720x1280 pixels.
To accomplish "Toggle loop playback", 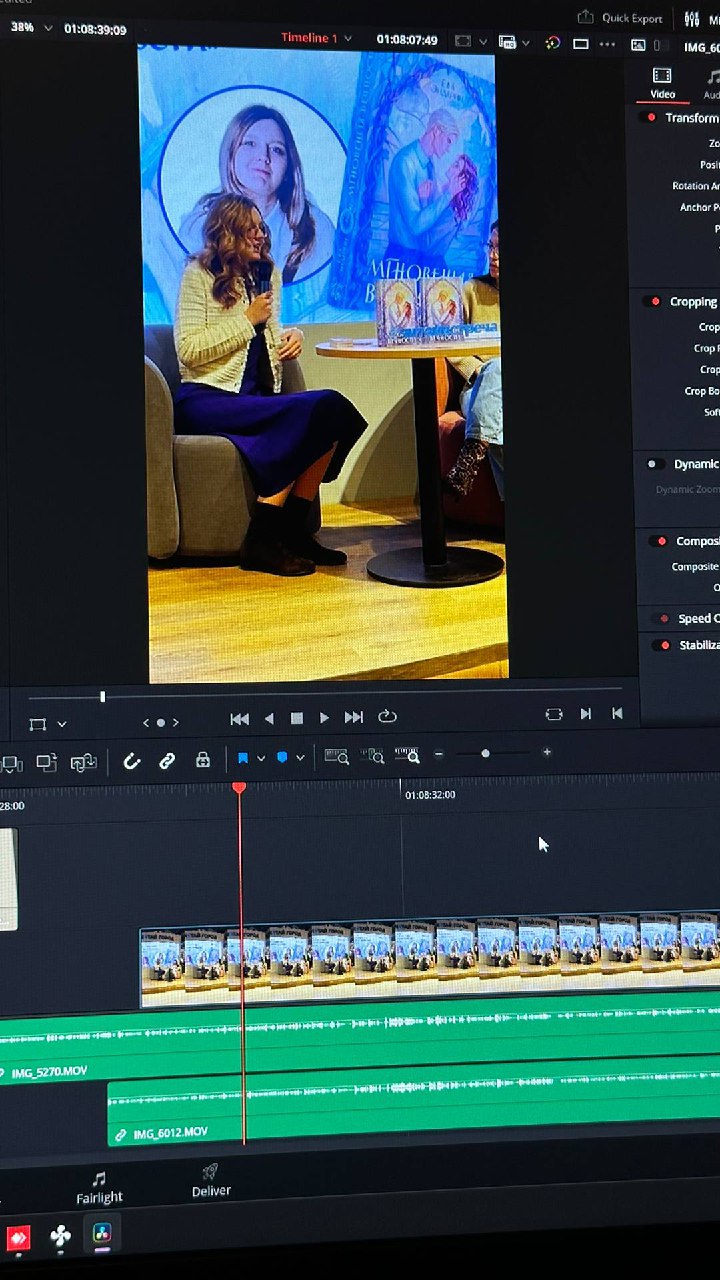I will (387, 717).
